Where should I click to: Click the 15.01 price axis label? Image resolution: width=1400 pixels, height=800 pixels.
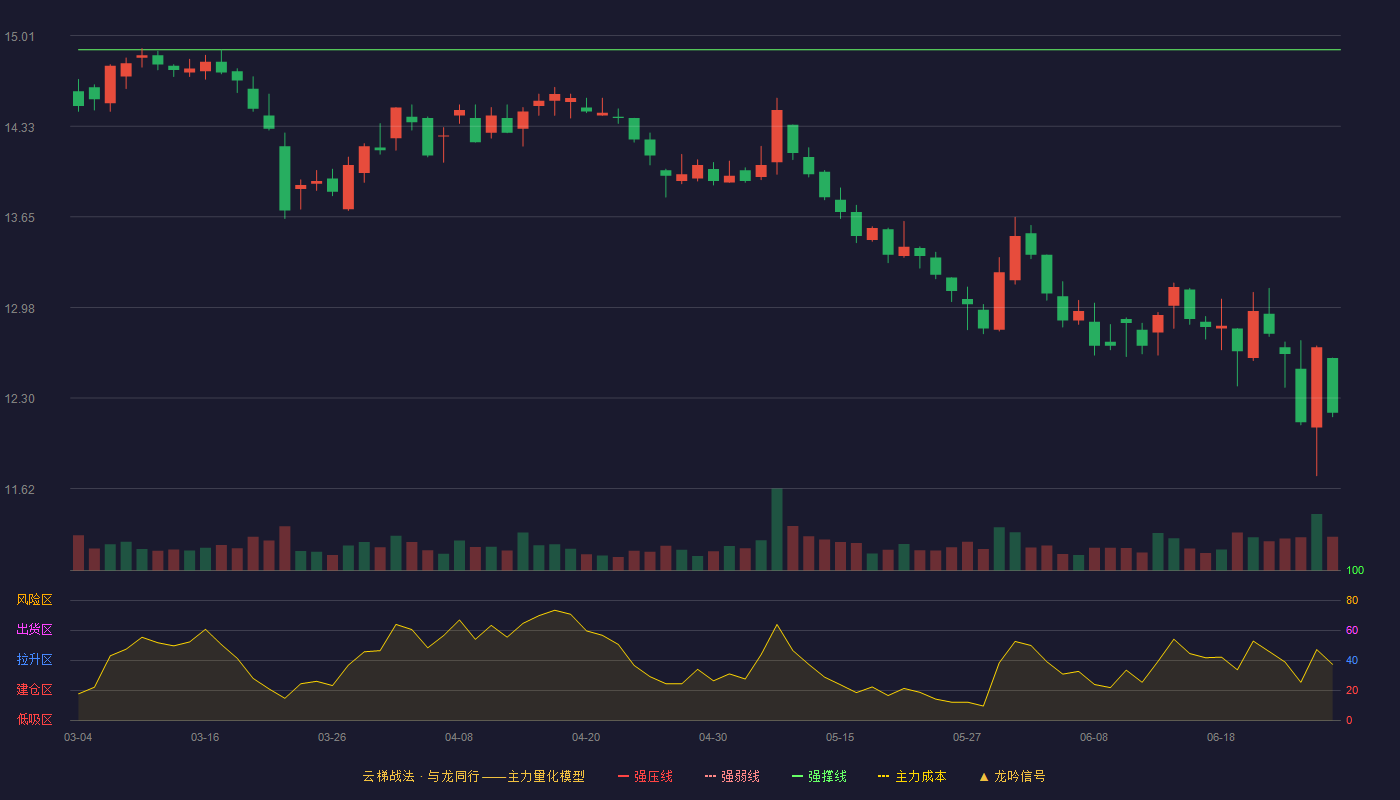coord(19,37)
